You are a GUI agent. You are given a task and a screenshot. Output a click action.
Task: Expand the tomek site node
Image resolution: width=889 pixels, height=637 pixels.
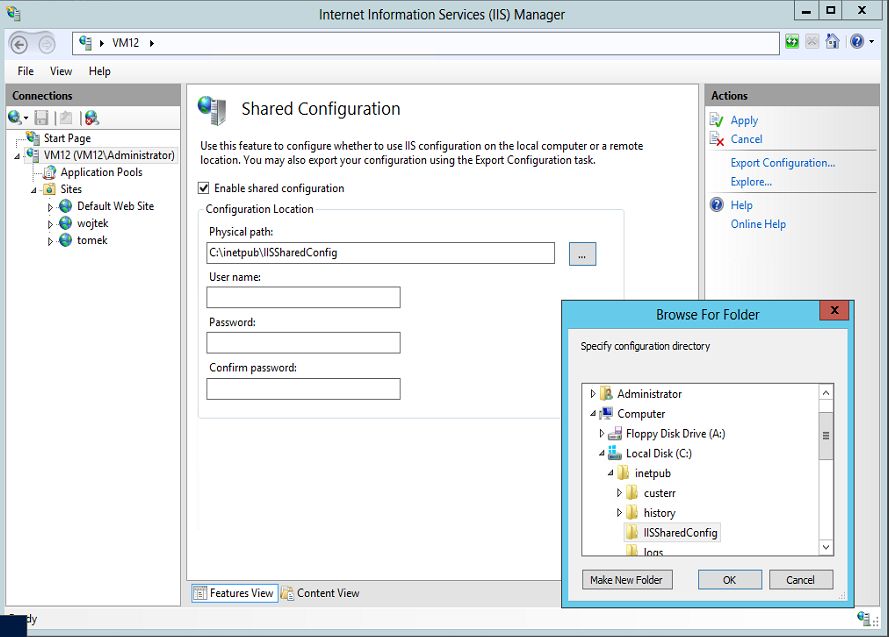50,241
